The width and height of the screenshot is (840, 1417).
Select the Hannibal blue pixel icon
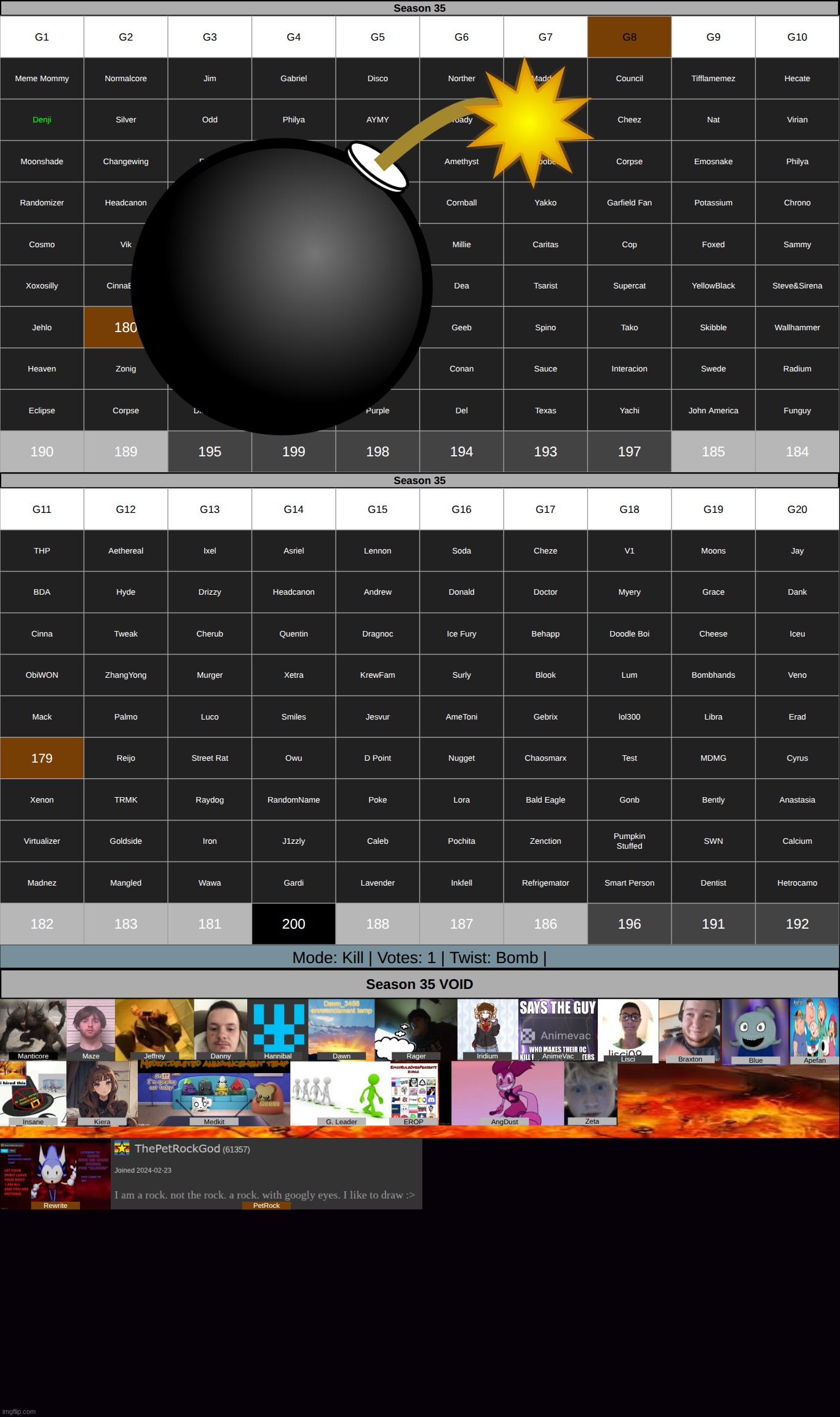[278, 1029]
